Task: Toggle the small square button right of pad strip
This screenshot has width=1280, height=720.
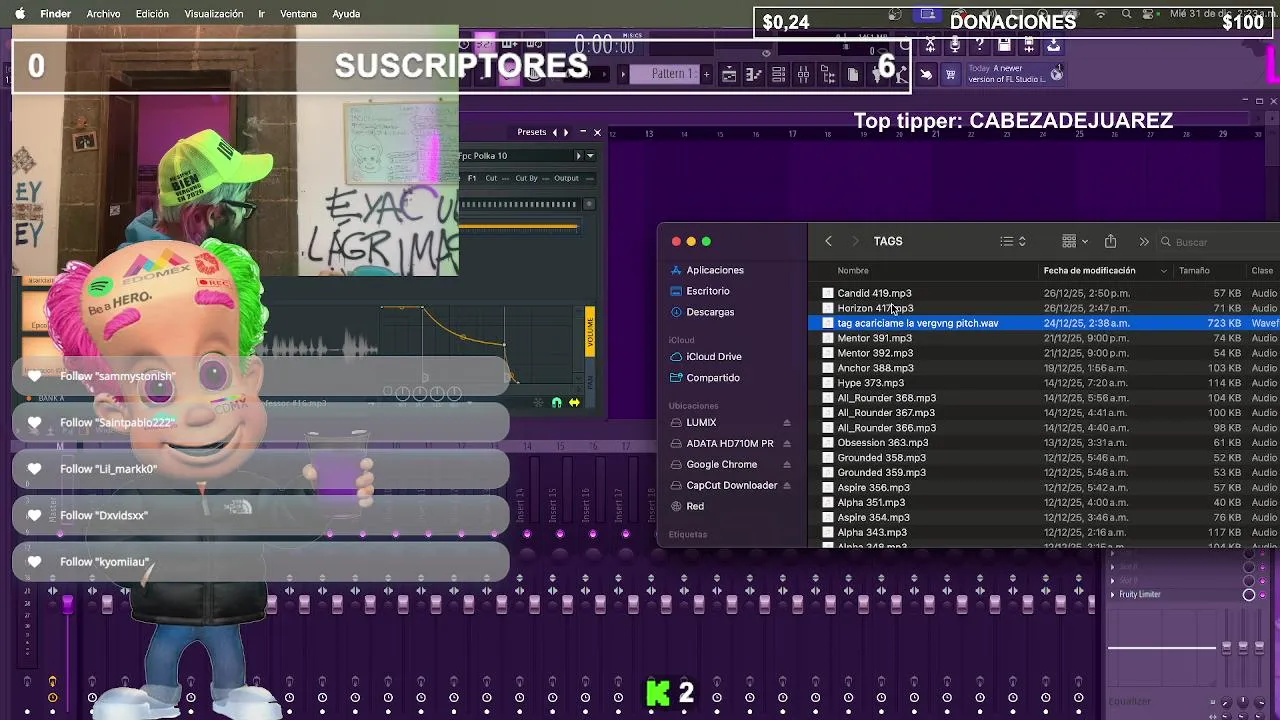Action: 589,204
